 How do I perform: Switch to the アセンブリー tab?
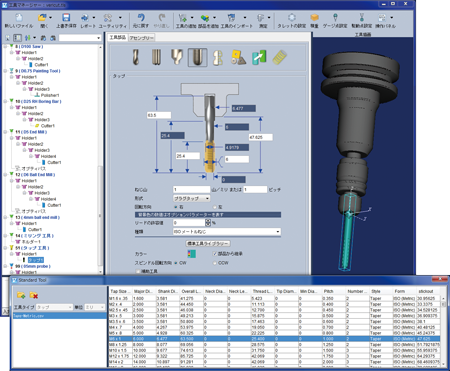(x=141, y=38)
